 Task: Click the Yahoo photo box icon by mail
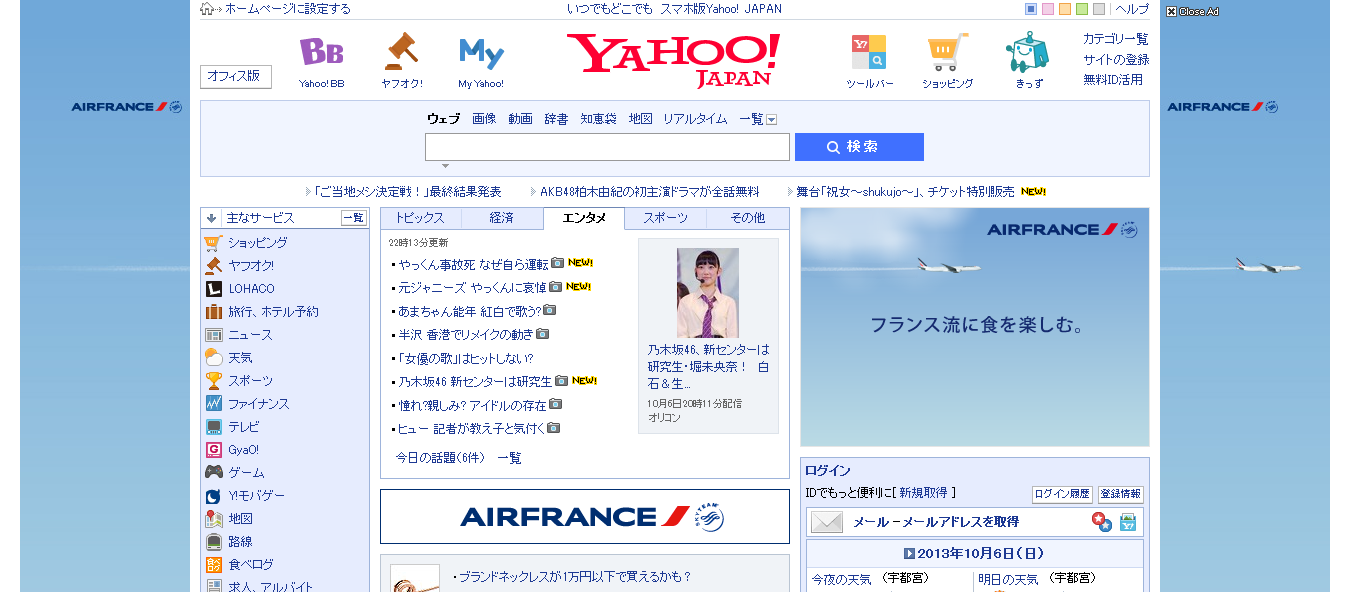coord(1128,522)
